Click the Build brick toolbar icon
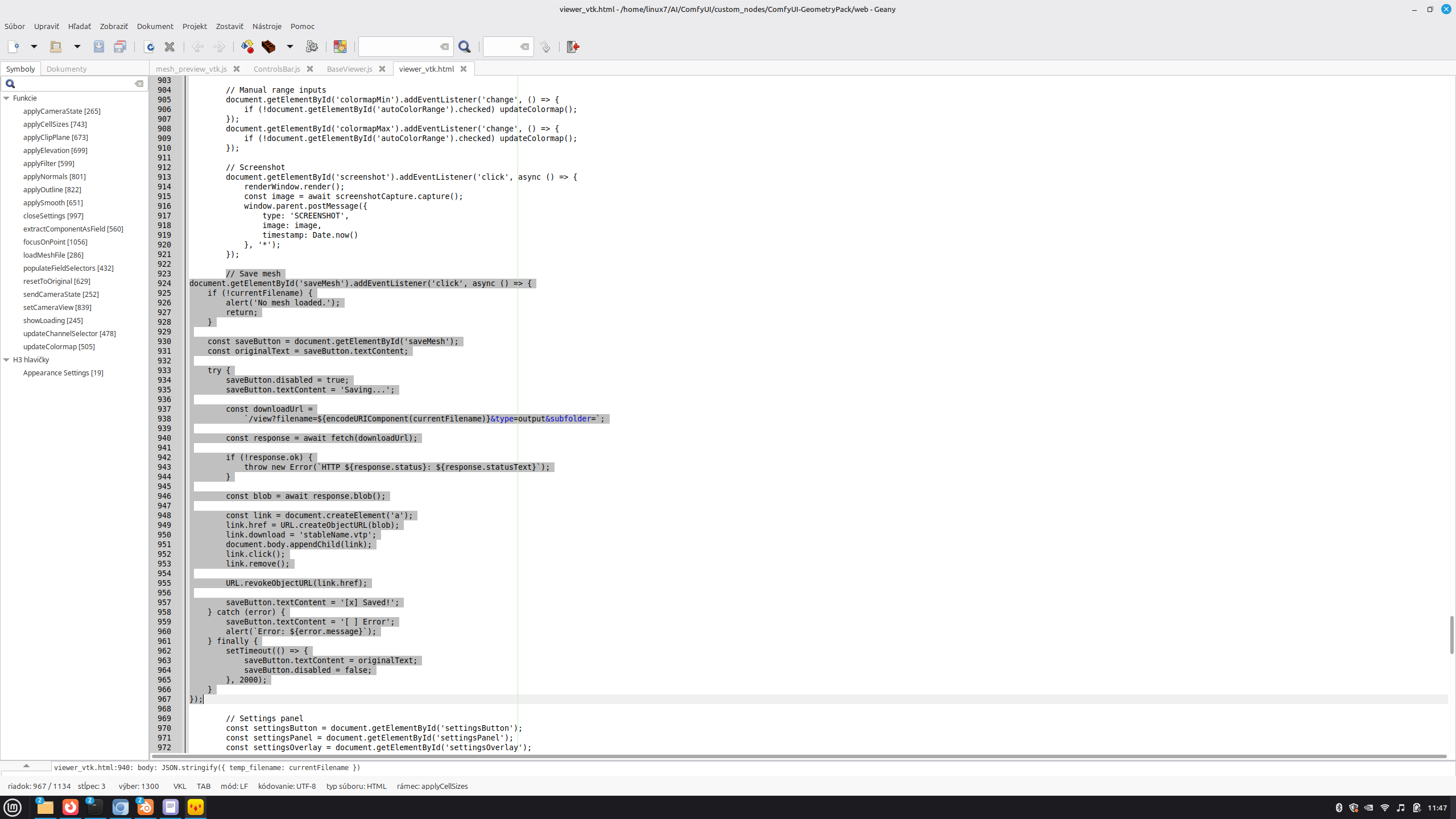This screenshot has width=1456, height=819. tap(268, 47)
